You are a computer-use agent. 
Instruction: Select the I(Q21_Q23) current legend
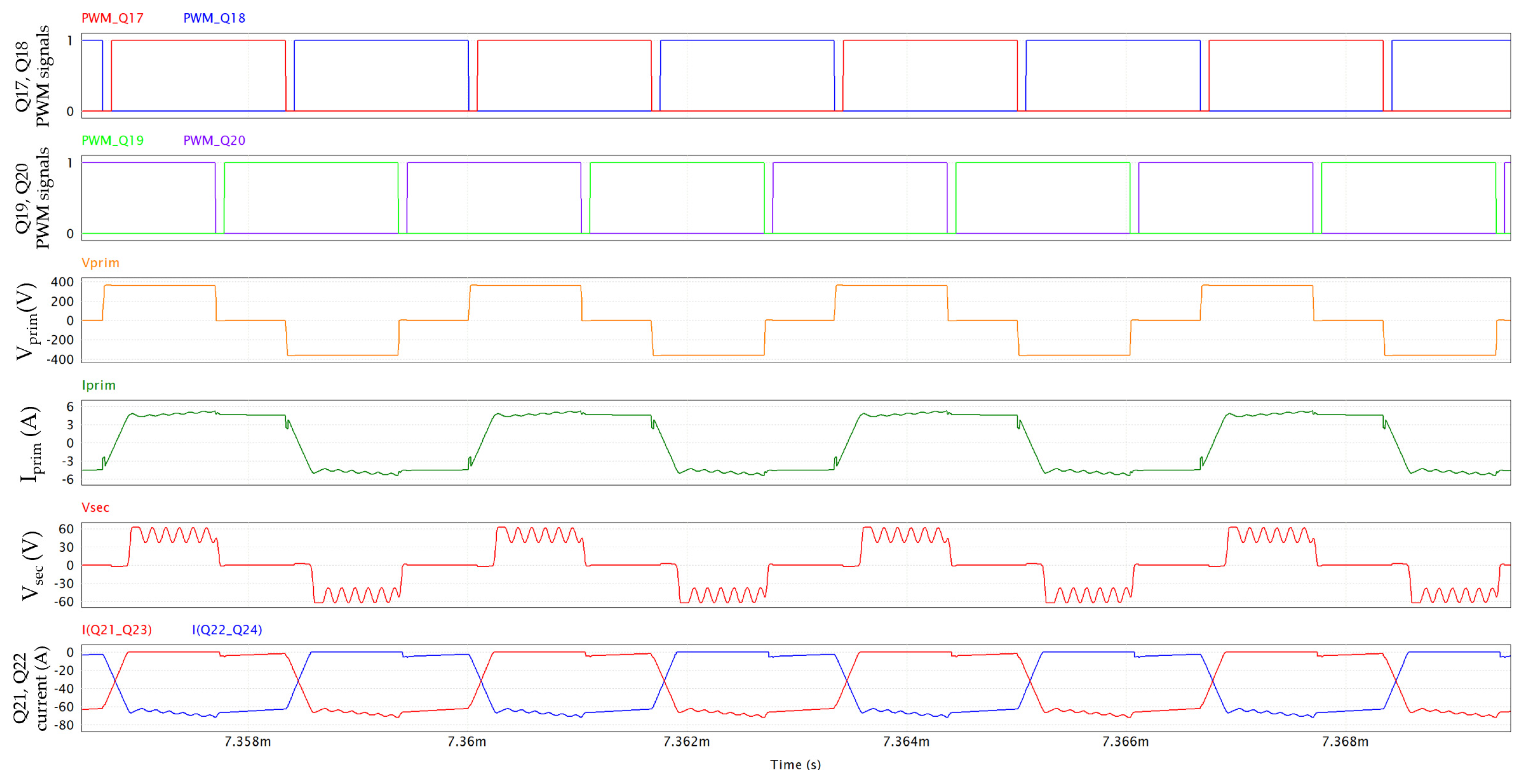point(117,630)
